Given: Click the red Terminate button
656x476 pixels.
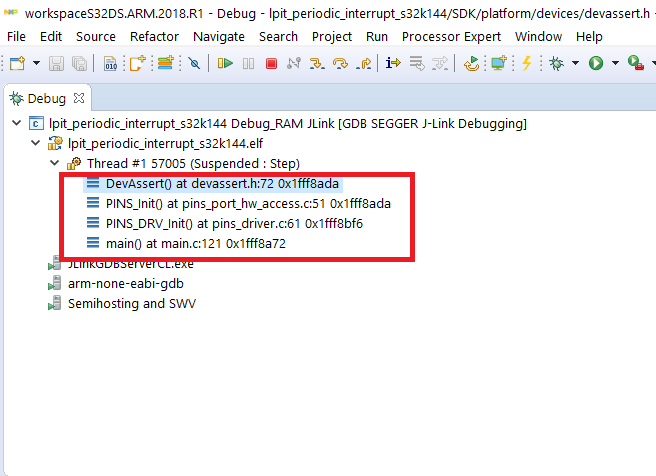Looking at the screenshot, I should 272,64.
